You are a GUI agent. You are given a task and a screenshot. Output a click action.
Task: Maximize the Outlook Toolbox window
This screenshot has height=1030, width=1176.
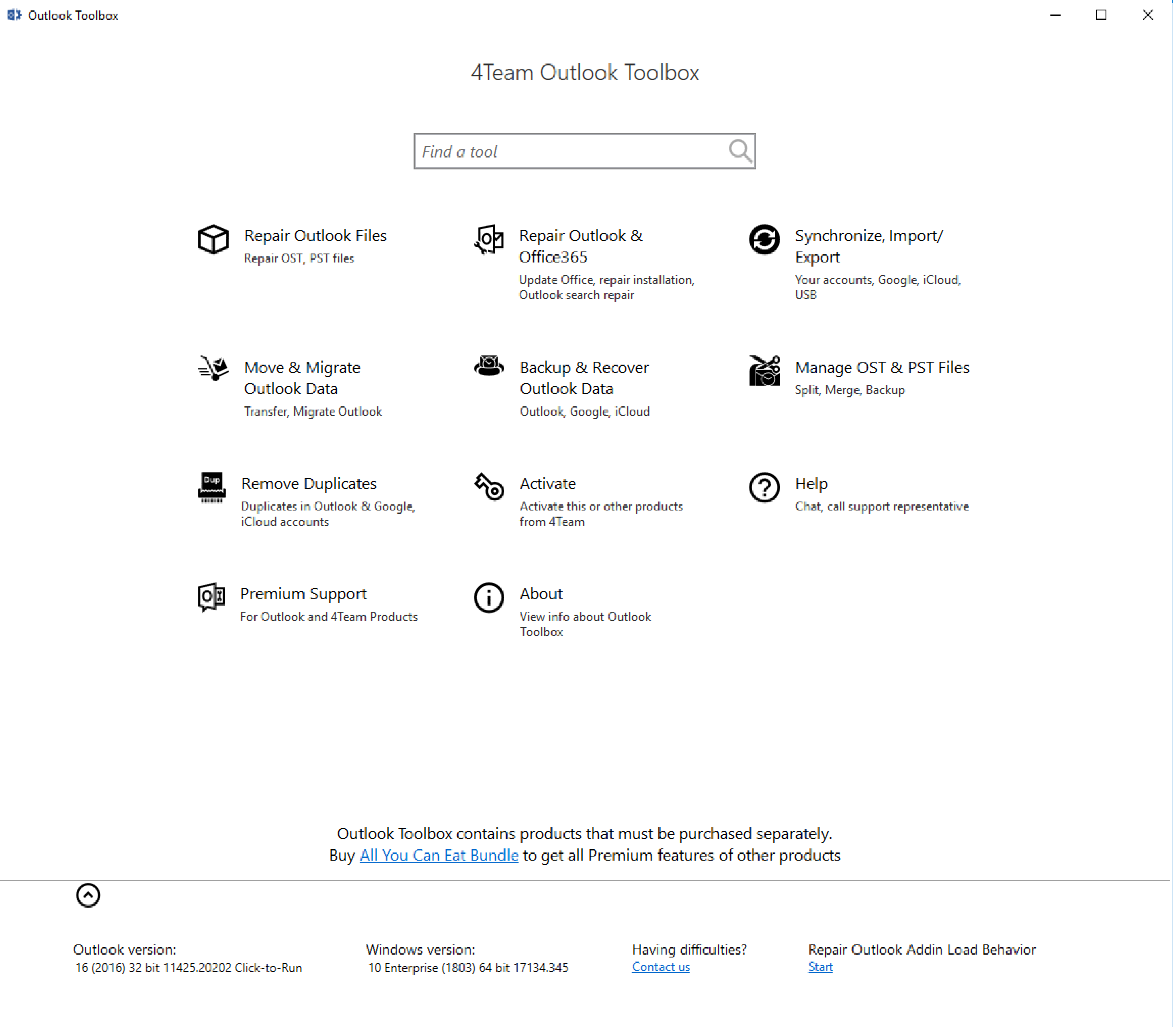pyautogui.click(x=1101, y=15)
